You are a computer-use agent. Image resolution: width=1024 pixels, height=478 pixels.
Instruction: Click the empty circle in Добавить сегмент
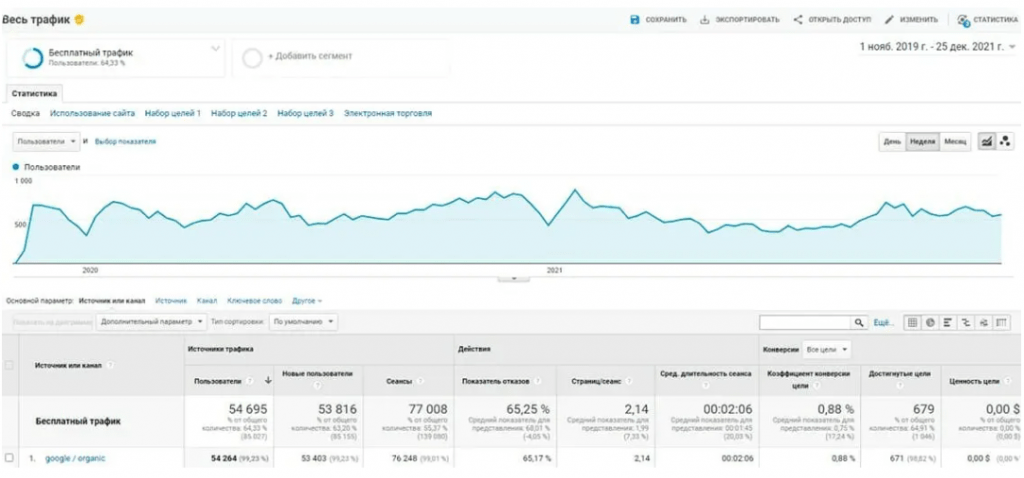251,58
